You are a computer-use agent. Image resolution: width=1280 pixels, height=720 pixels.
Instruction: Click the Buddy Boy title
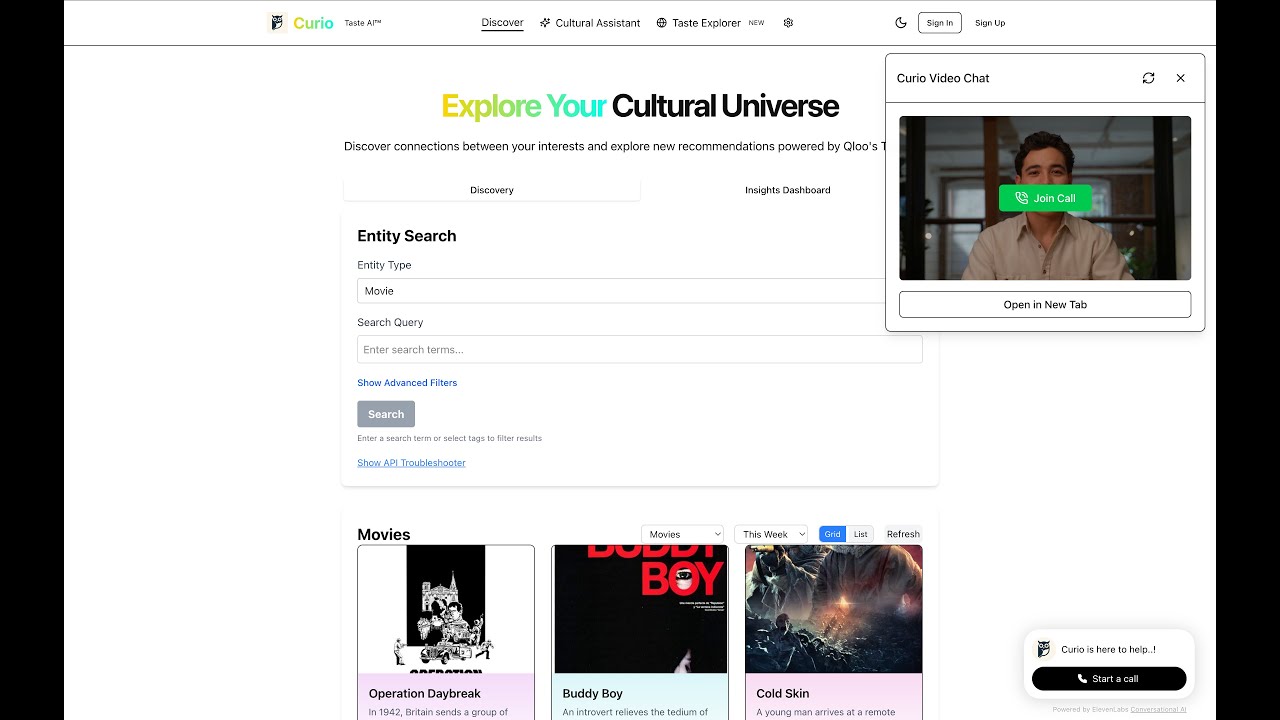[593, 693]
